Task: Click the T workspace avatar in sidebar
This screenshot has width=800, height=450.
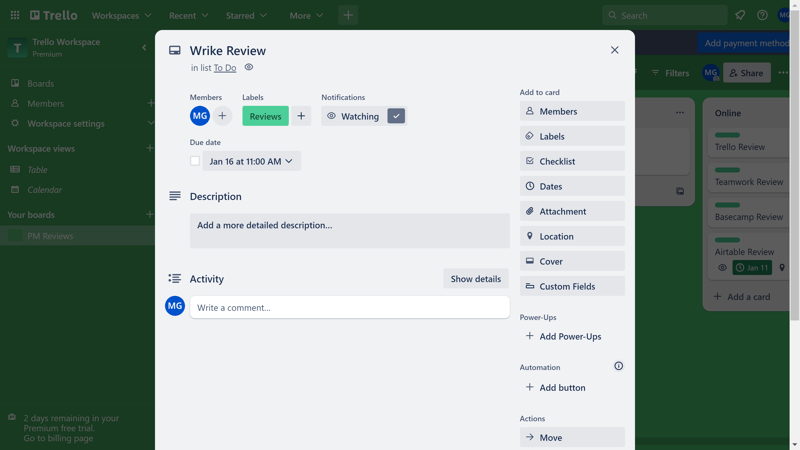Action: pos(17,48)
